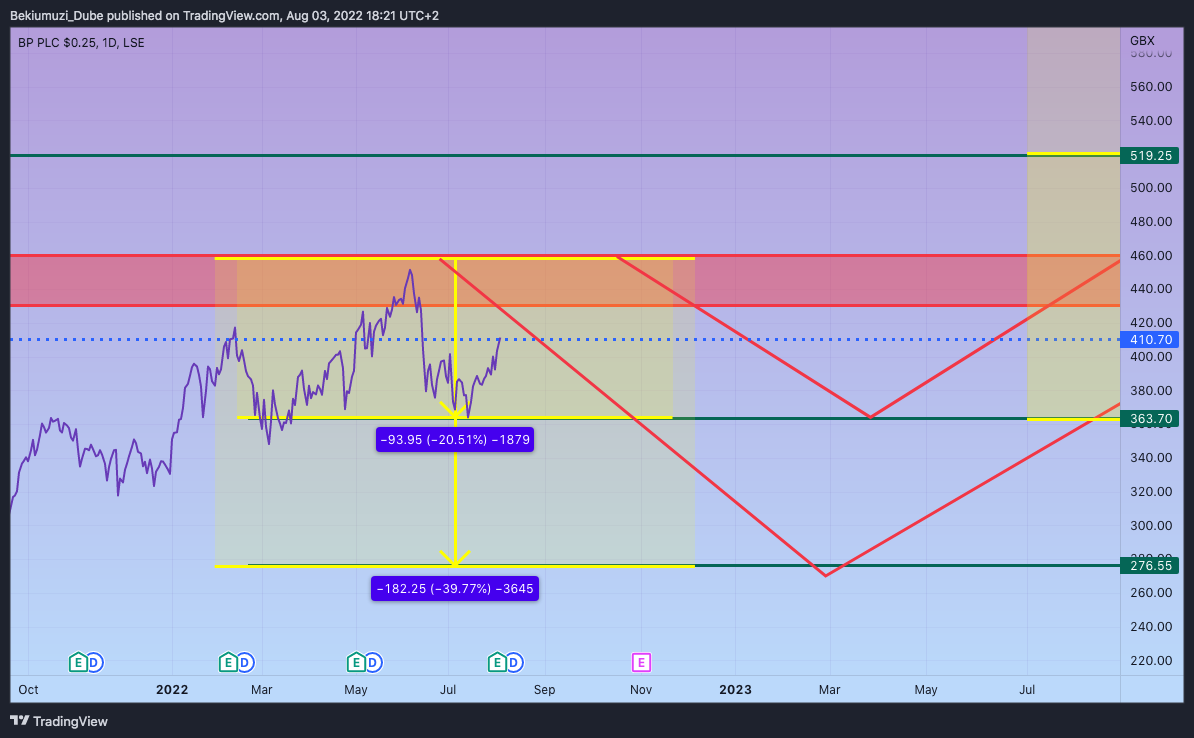
Task: Open the dividend D icon just before Mar 2022
Action: [244, 663]
